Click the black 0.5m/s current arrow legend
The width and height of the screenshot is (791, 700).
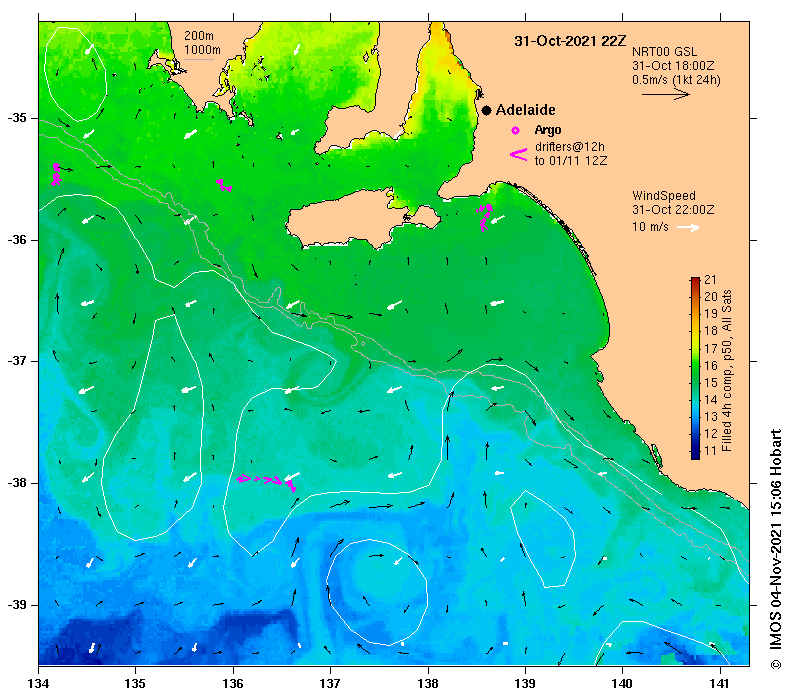pos(665,94)
